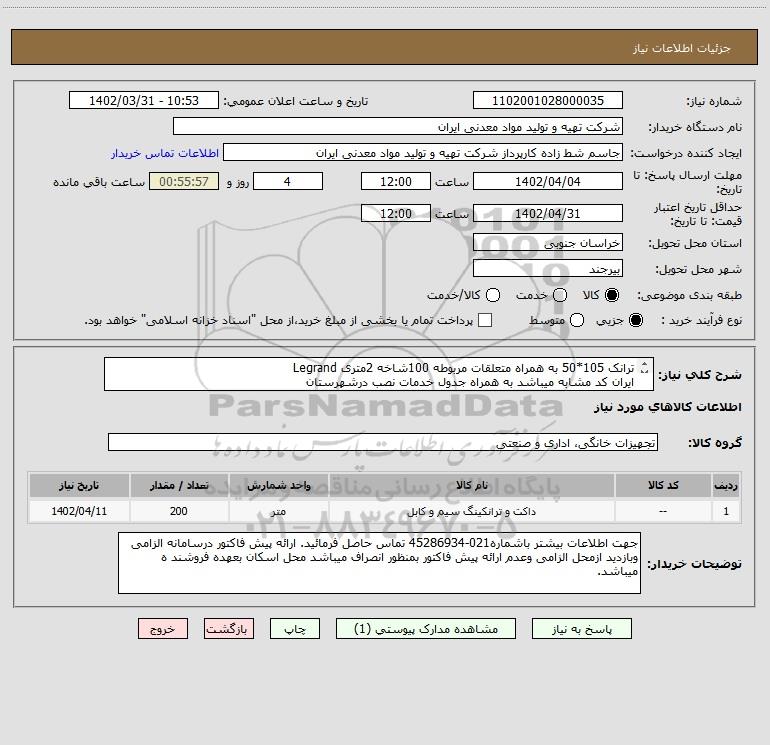
Task: Click the ردیف column header
Action: (726, 485)
